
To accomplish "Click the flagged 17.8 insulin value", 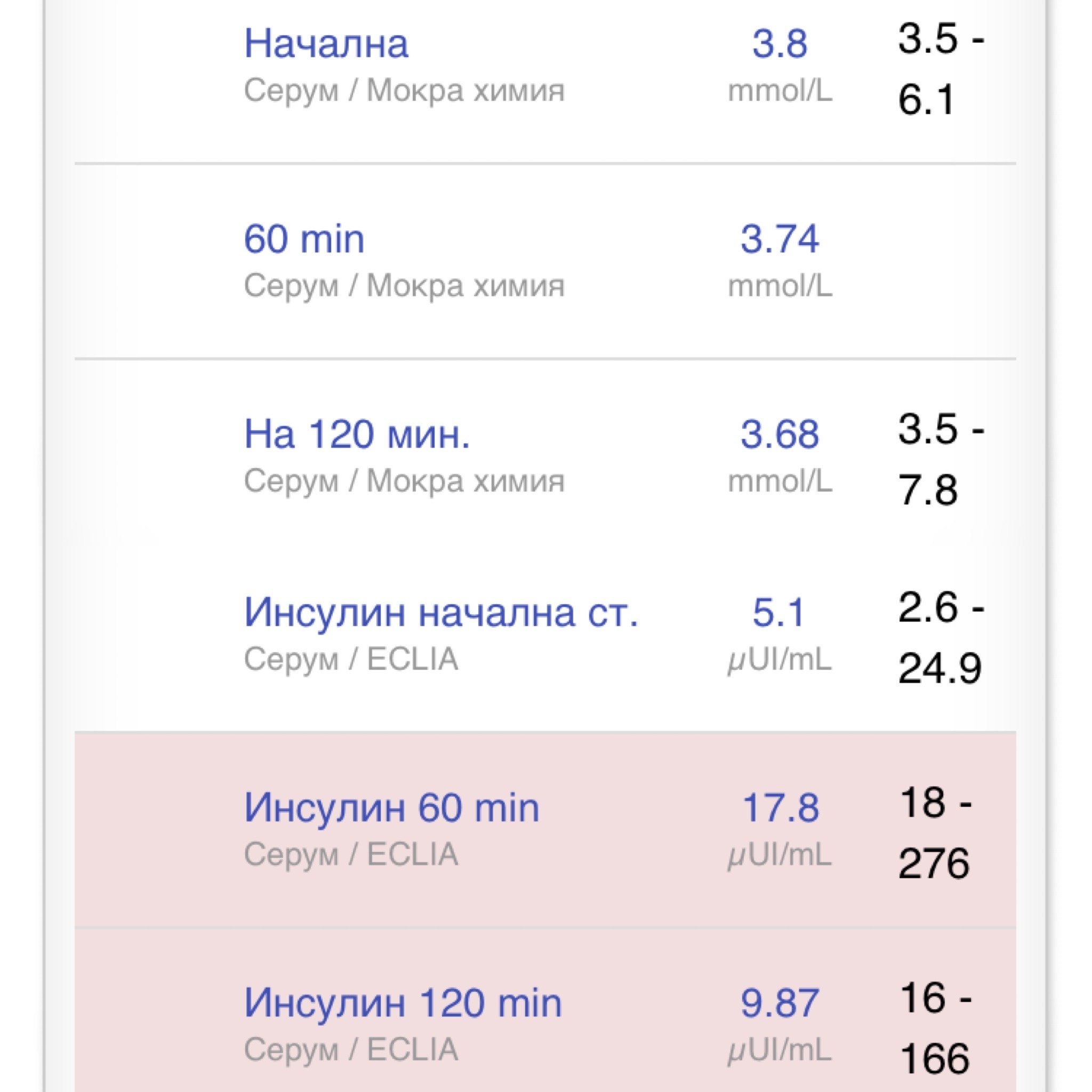I will (x=780, y=807).
